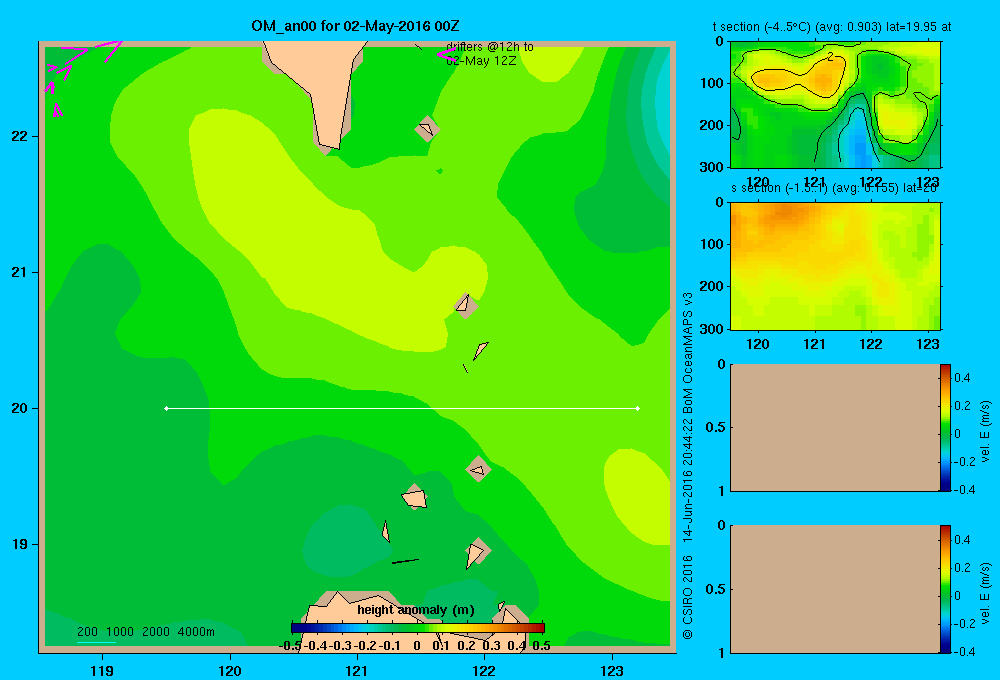Click longitude label 119 on the main map axis
Viewport: 1000px width, 680px height.
pyautogui.click(x=102, y=670)
